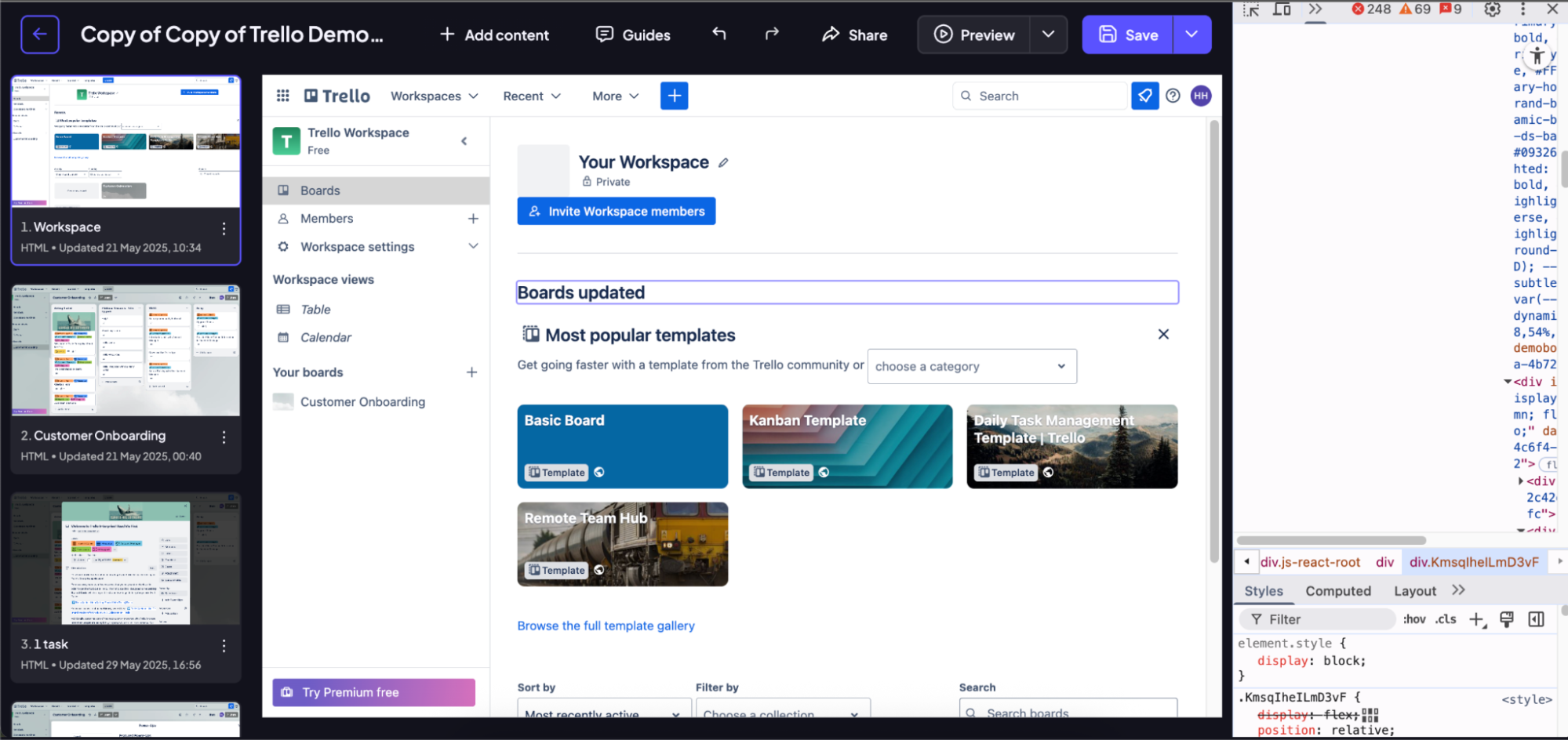Open the Workspaces dropdown
The width and height of the screenshot is (1568, 740).
tap(435, 96)
